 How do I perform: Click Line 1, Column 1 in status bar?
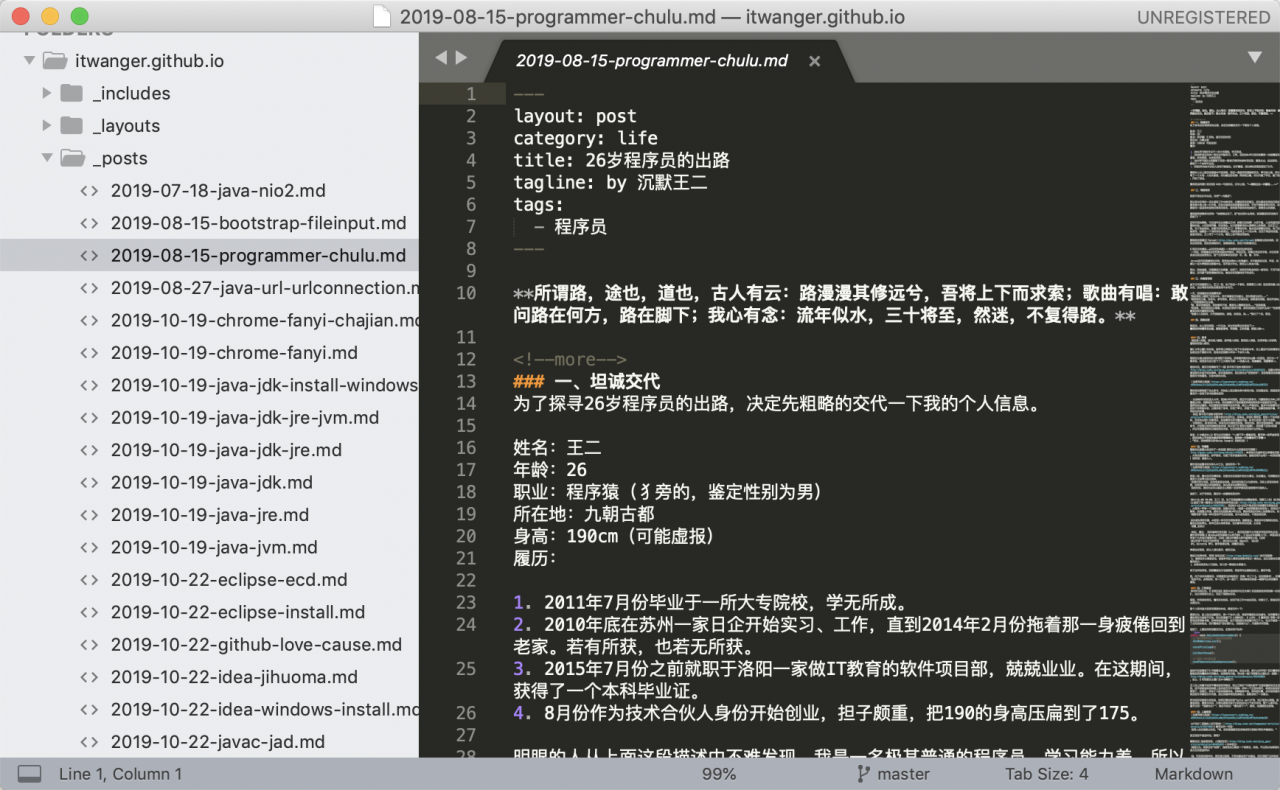click(x=121, y=774)
